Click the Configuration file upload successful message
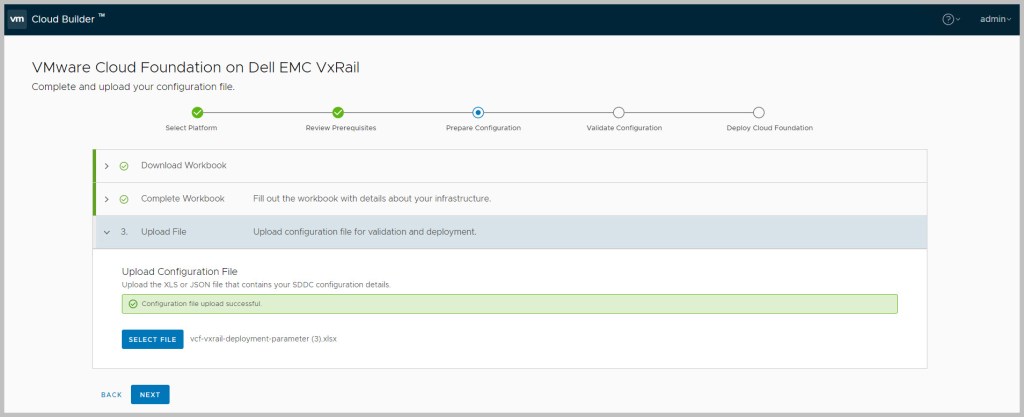Viewport: 1024px width, 417px height. 202,304
